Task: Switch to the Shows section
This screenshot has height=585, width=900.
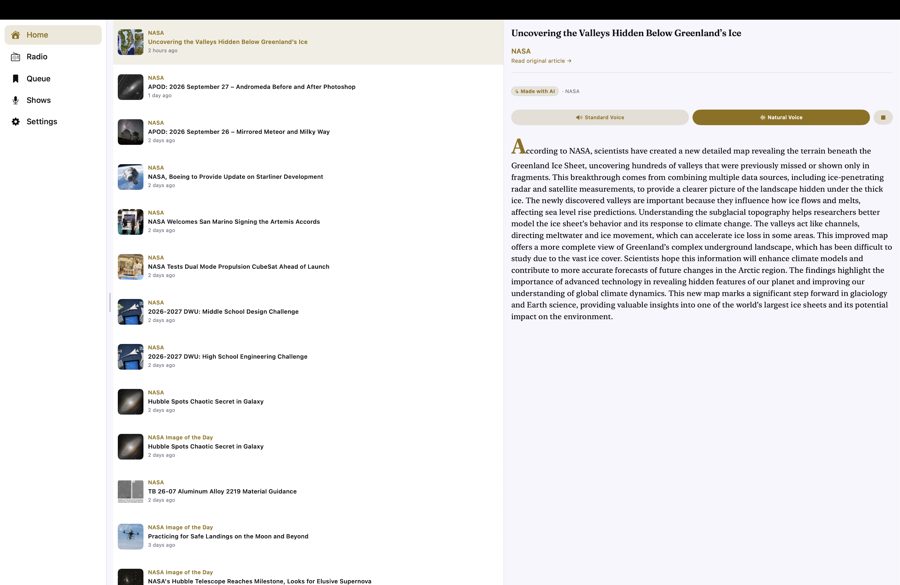Action: click(53, 100)
